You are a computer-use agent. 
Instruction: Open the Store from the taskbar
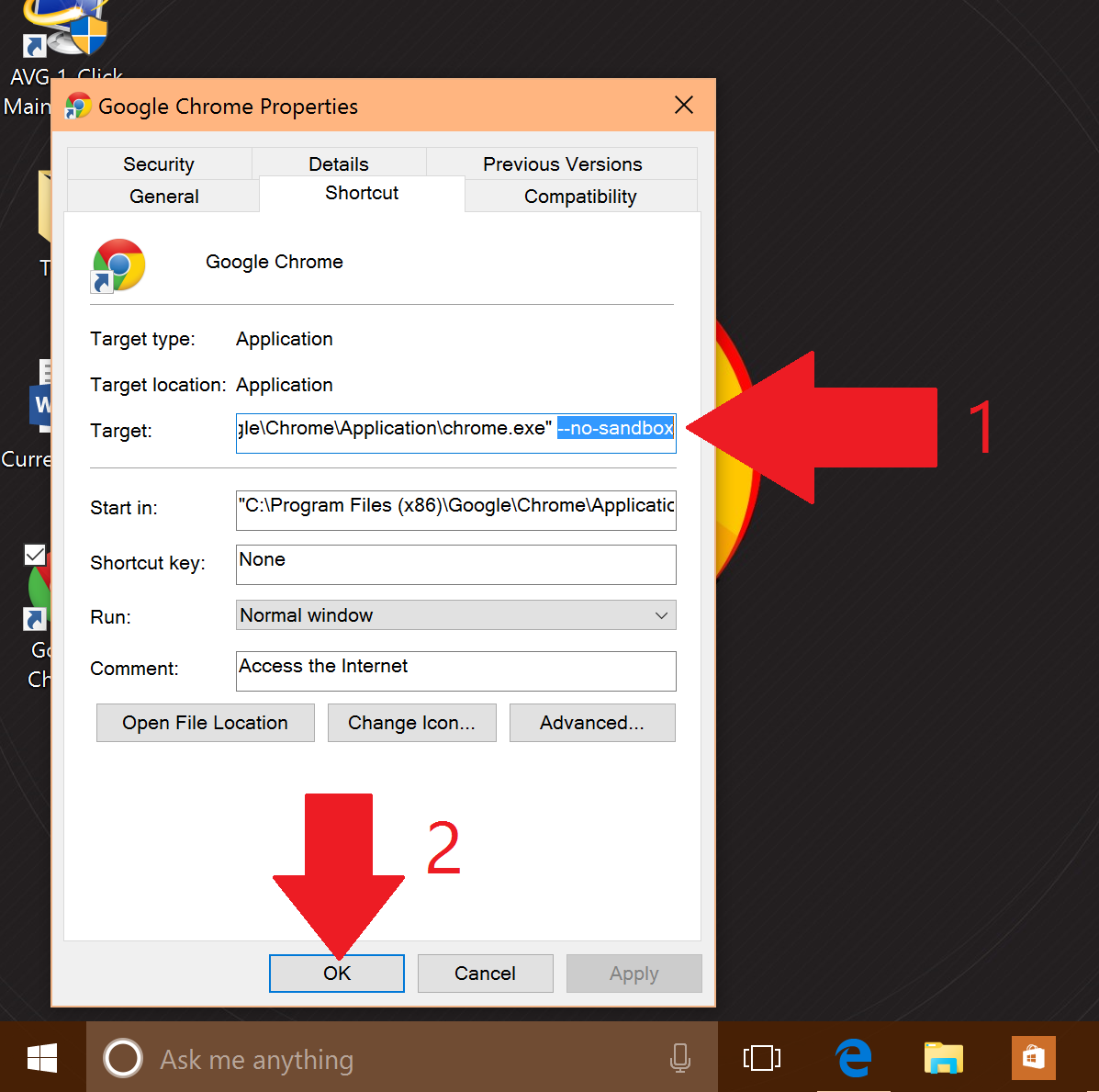point(1033,1058)
